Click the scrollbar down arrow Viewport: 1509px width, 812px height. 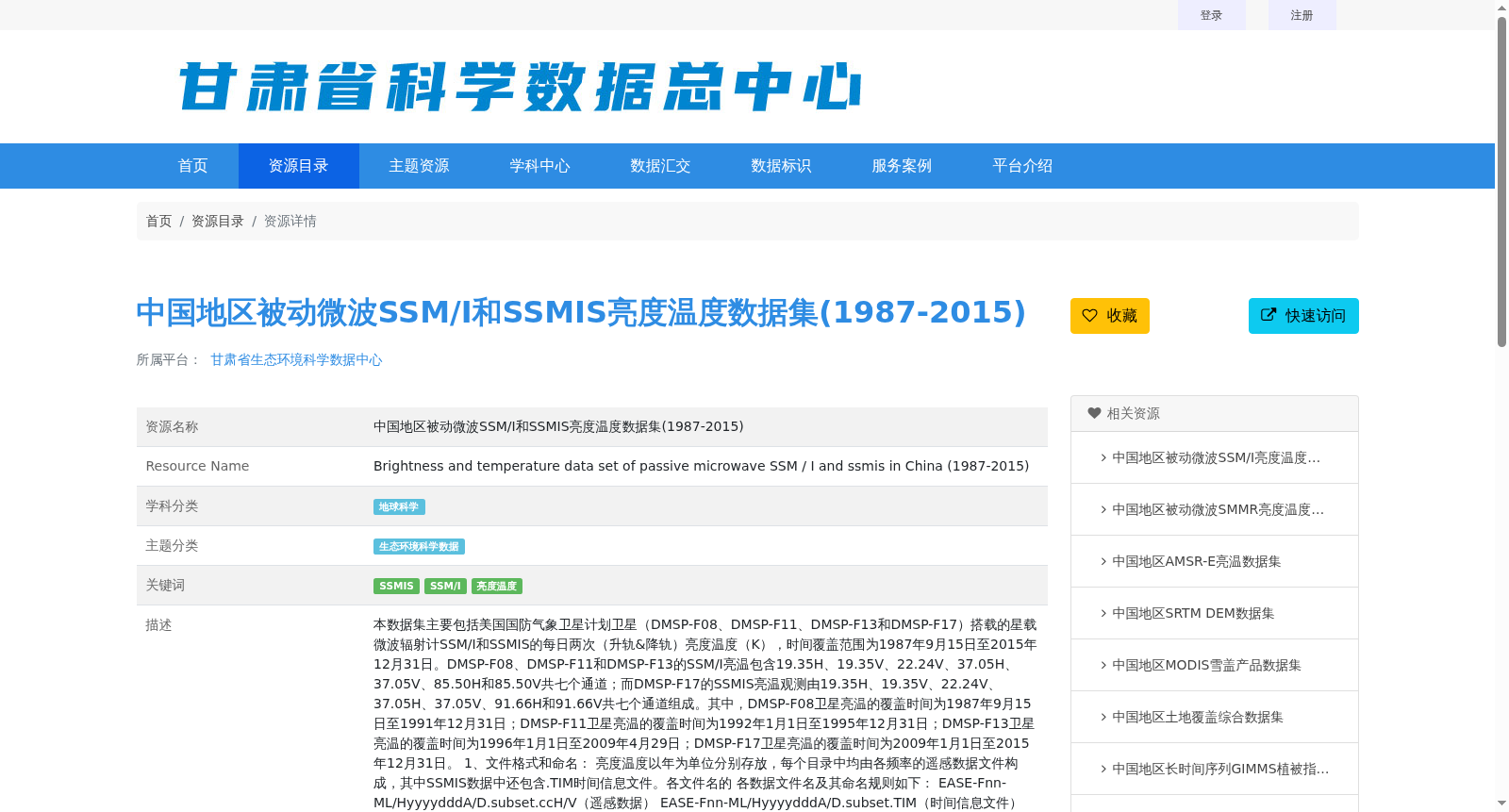point(1501,804)
